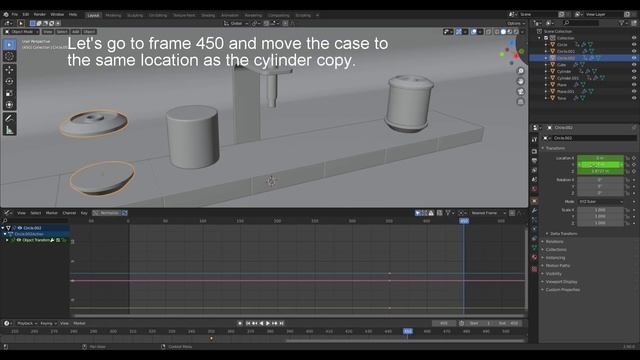Open the View Layer properties tab
The height and width of the screenshot is (360, 640).
click(534, 170)
